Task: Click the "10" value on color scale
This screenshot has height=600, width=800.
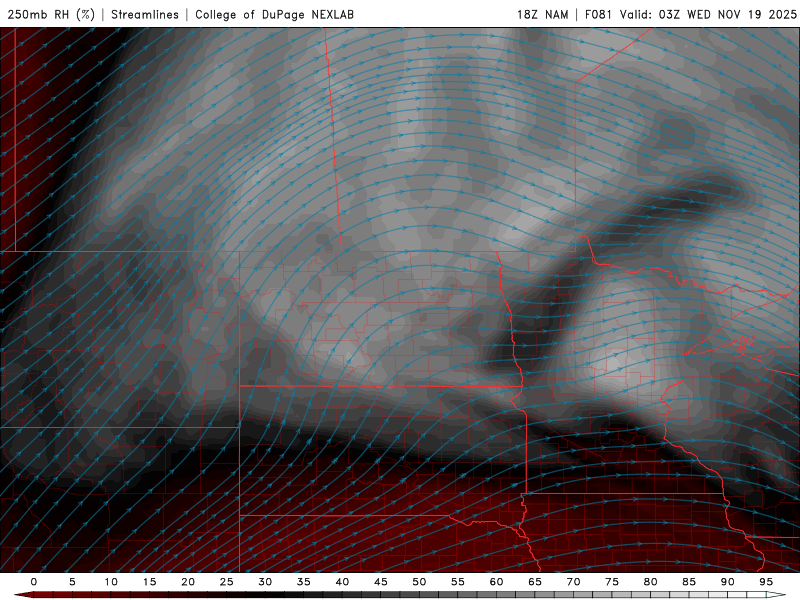Action: (x=111, y=582)
